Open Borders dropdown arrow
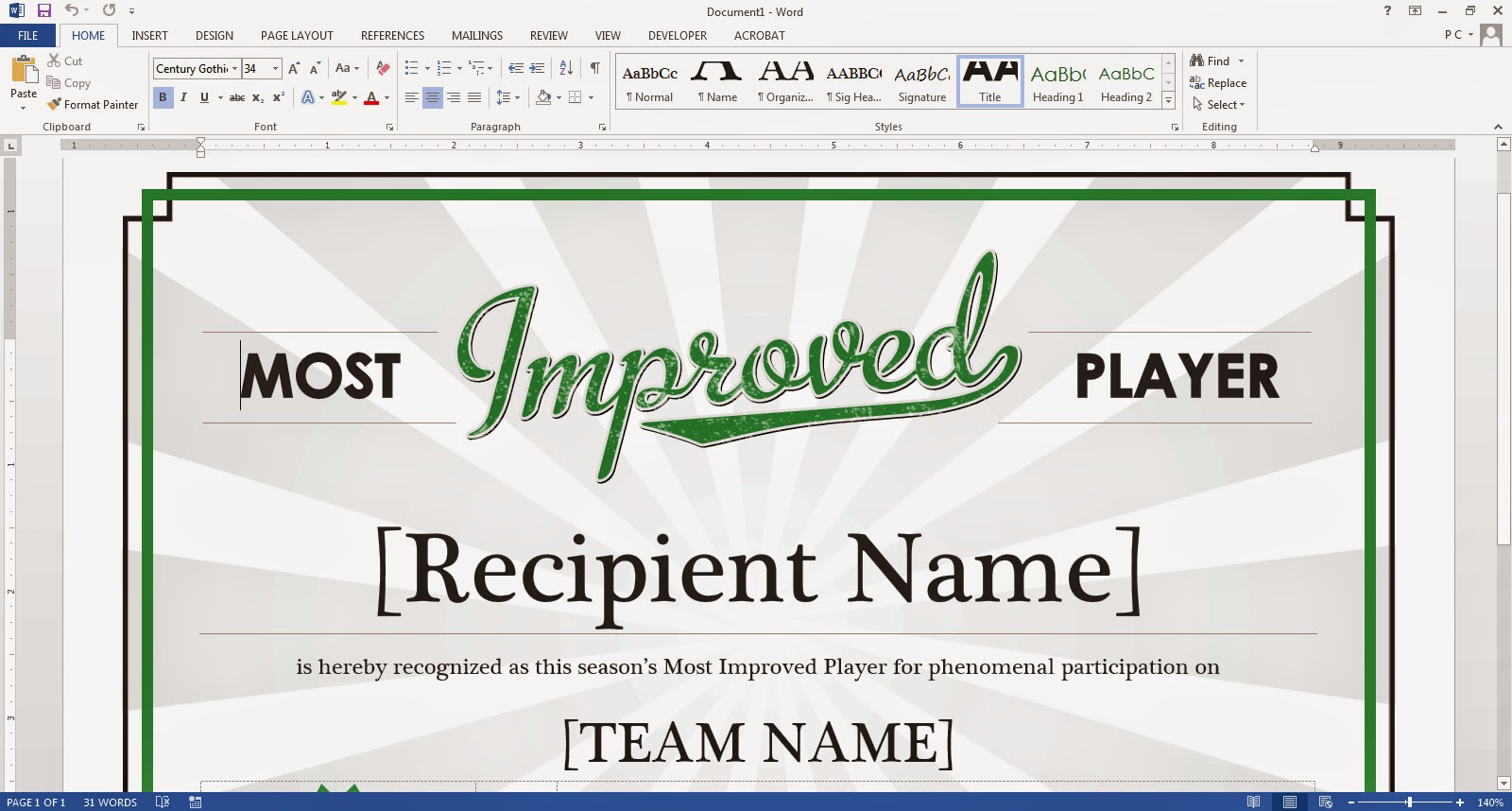 (591, 97)
